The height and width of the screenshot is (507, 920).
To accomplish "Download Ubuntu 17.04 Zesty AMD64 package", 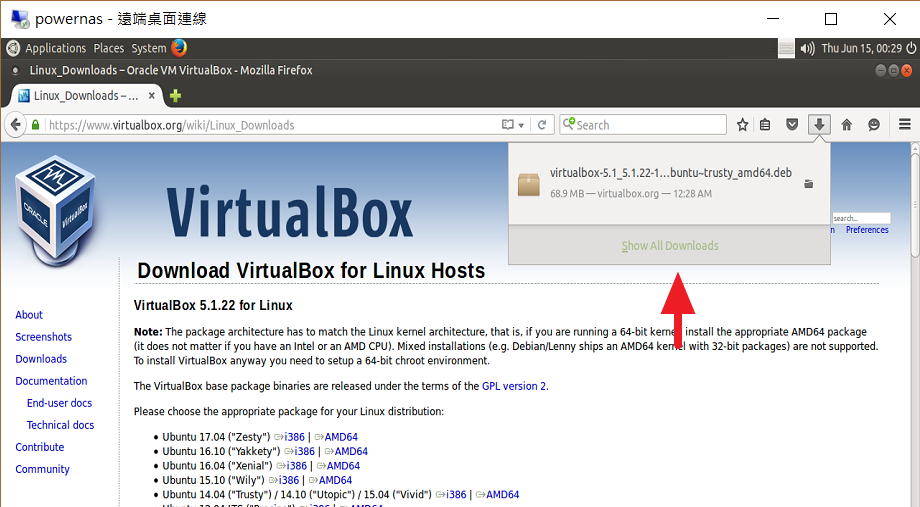I will [341, 437].
